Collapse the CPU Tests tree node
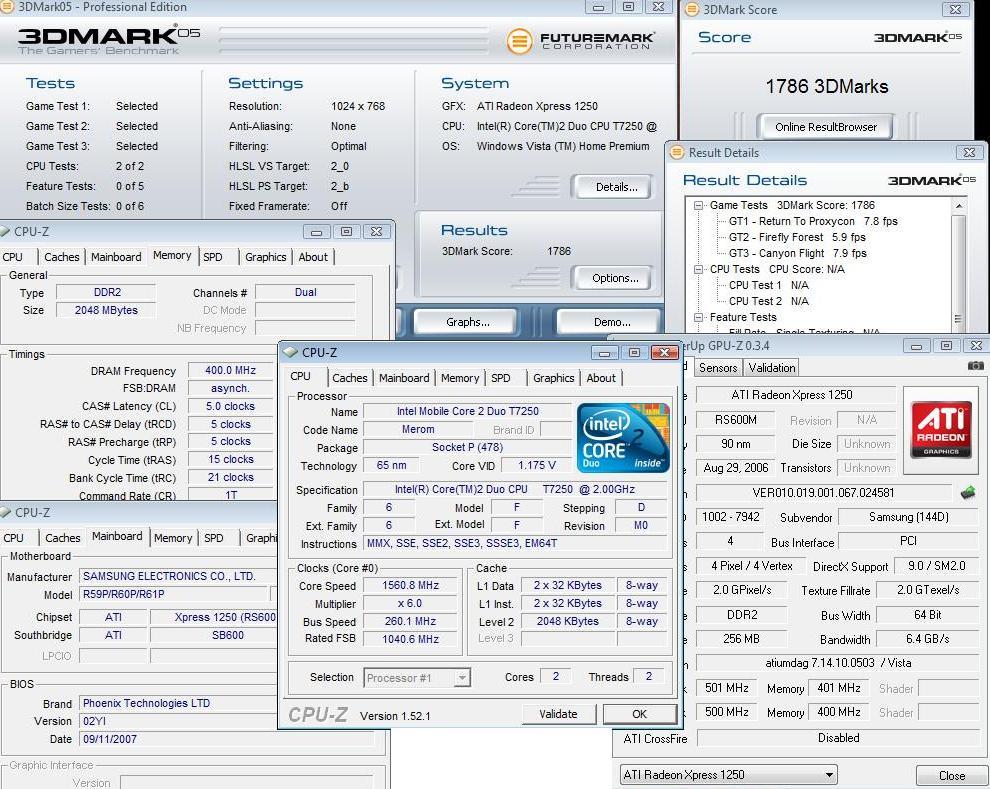 tap(698, 269)
